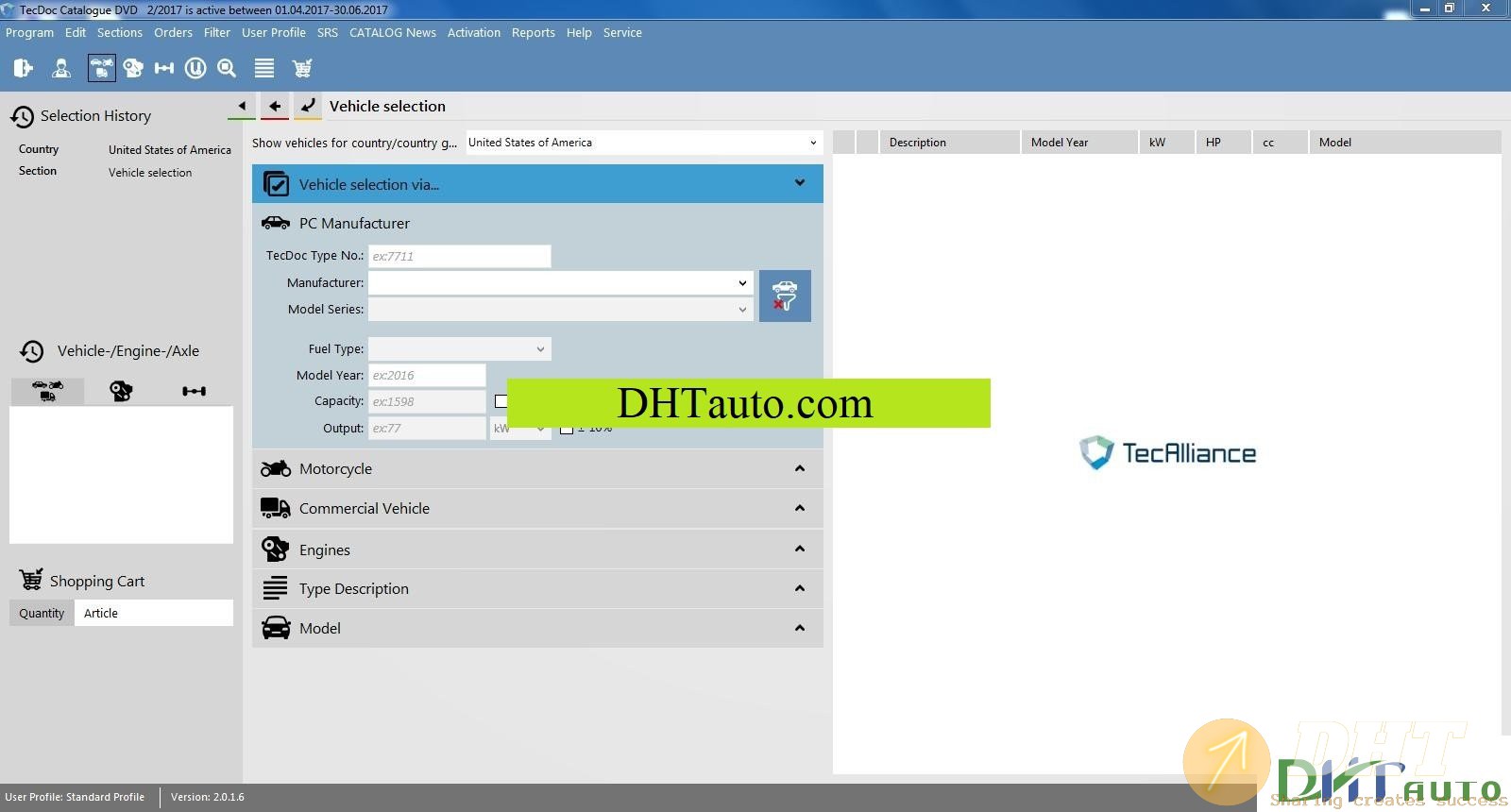Screen dimensions: 1511x812
Task: Click the Selection History clock icon
Action: [23, 116]
